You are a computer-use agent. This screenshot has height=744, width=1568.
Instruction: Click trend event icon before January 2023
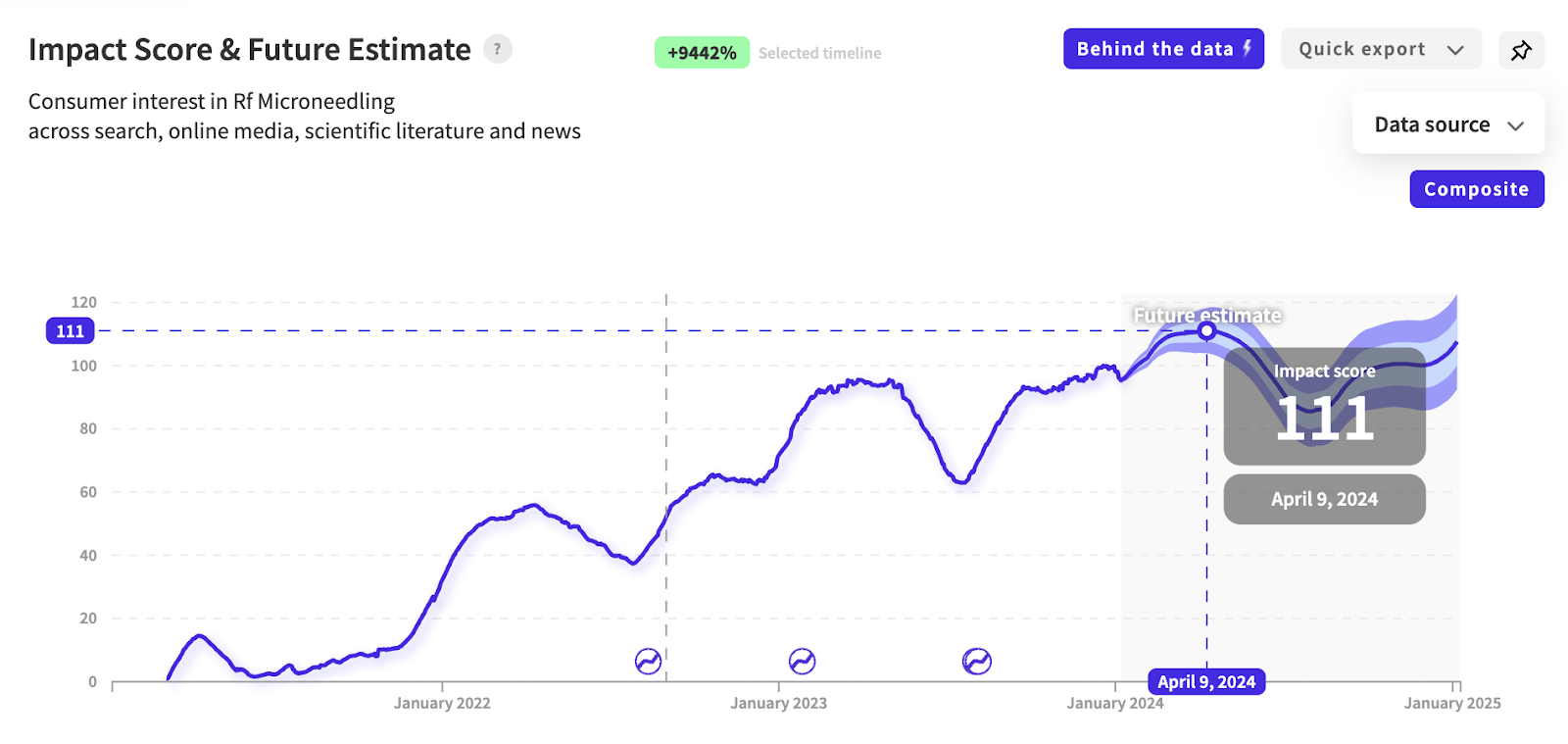coord(648,662)
